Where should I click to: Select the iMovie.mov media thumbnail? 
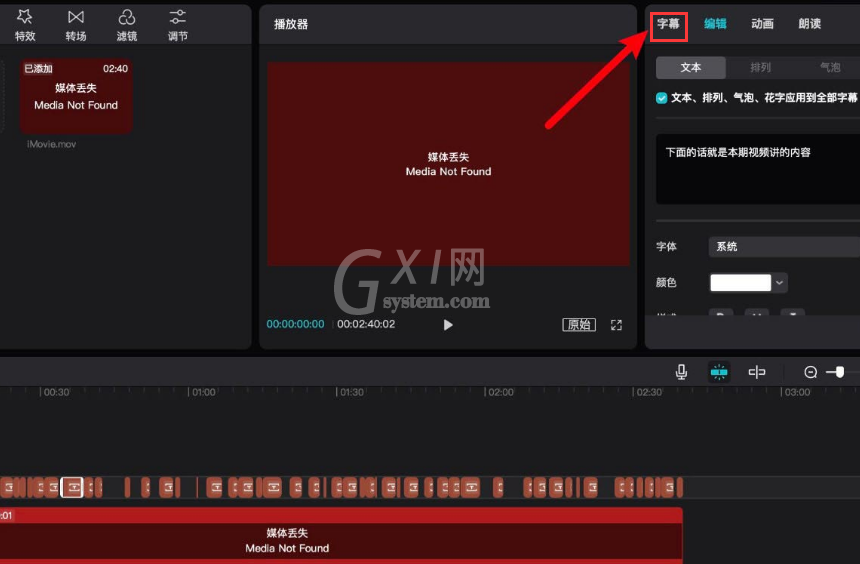click(x=76, y=96)
